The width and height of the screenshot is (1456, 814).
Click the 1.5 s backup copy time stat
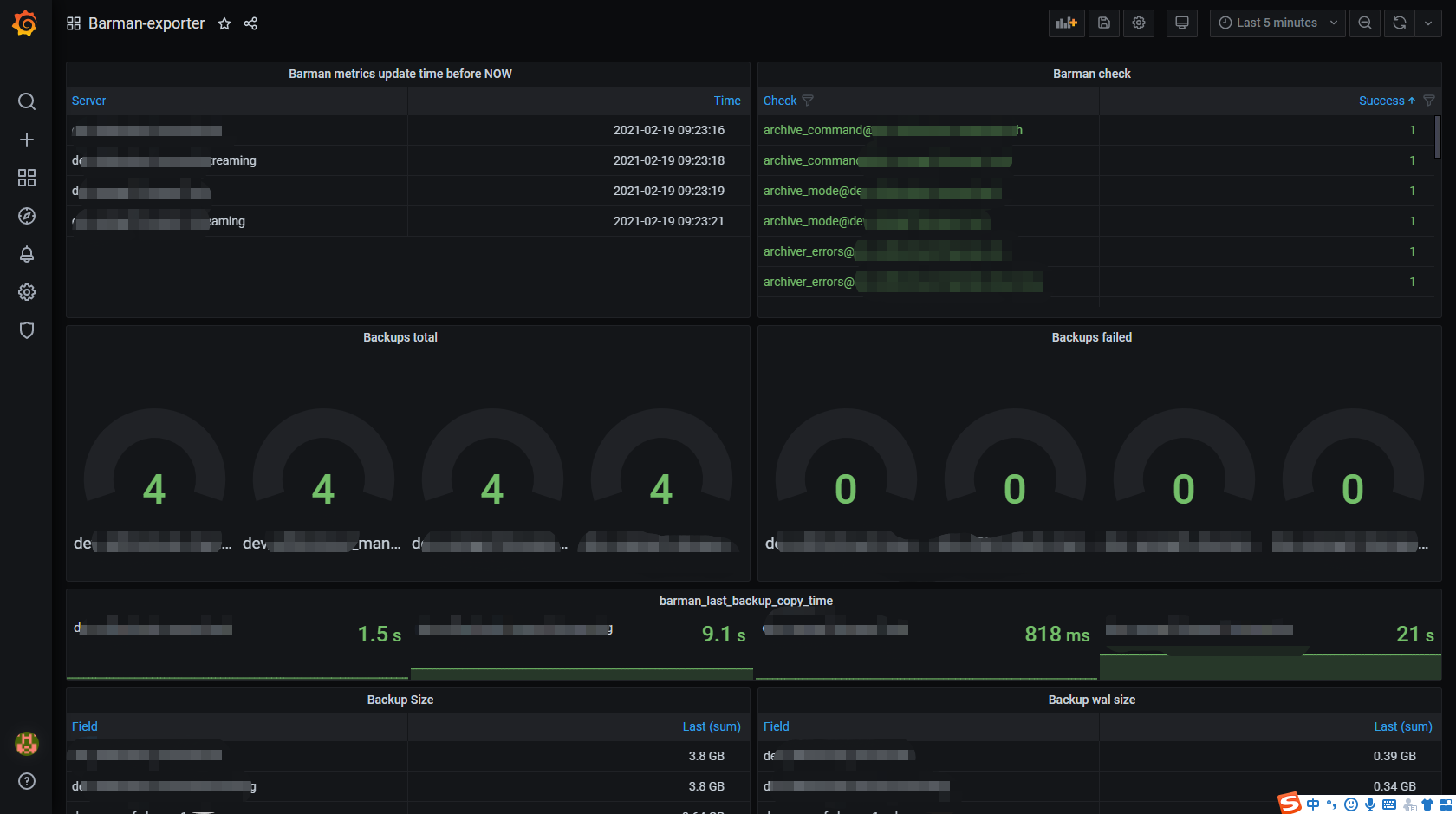point(380,635)
